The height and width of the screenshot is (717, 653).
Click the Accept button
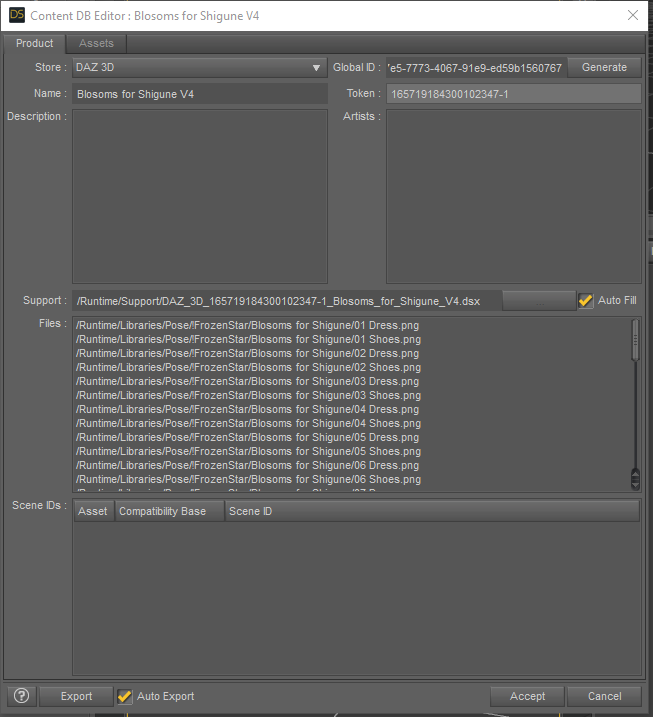[x=527, y=696]
